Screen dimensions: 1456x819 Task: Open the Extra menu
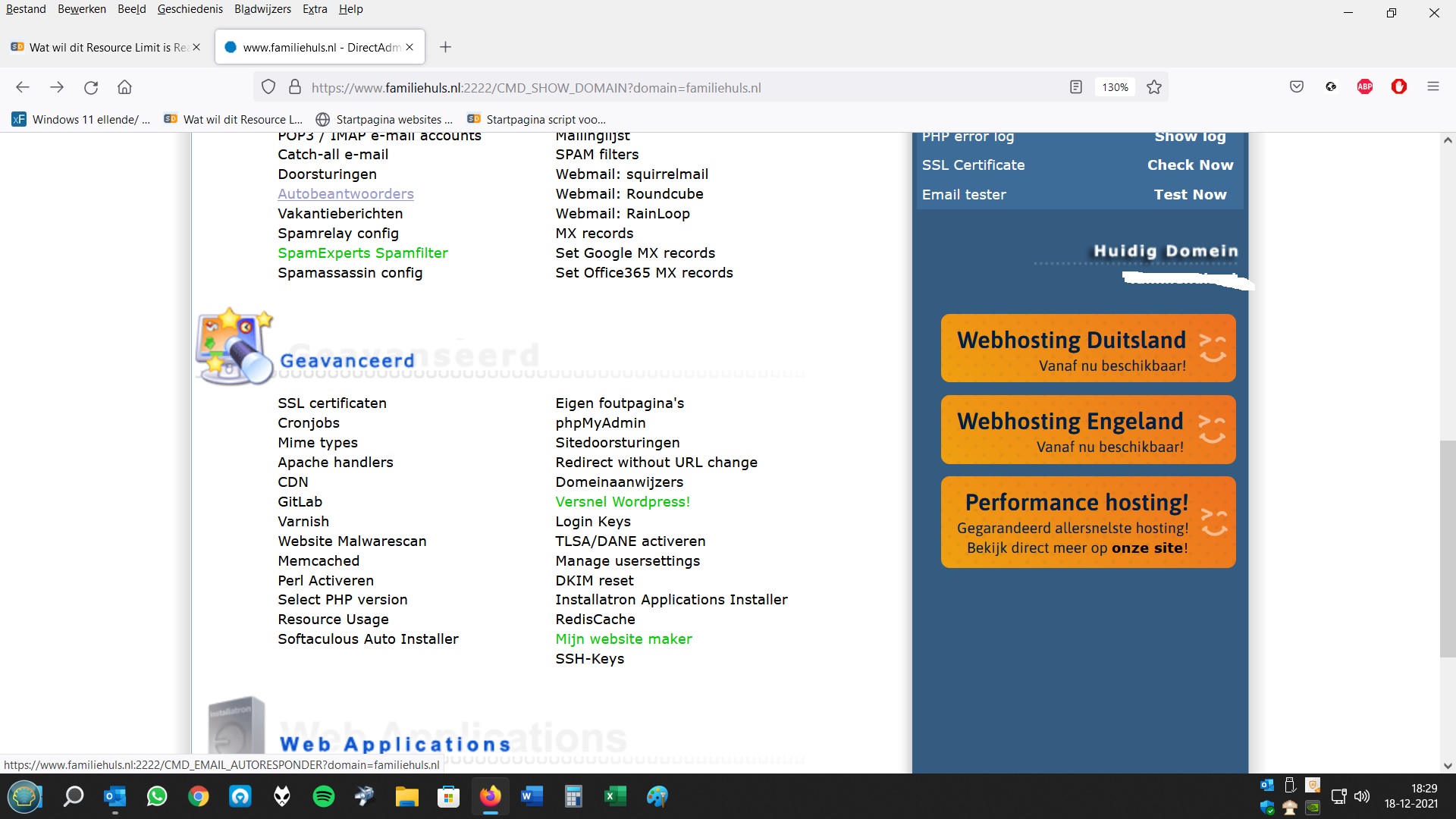pyautogui.click(x=315, y=9)
